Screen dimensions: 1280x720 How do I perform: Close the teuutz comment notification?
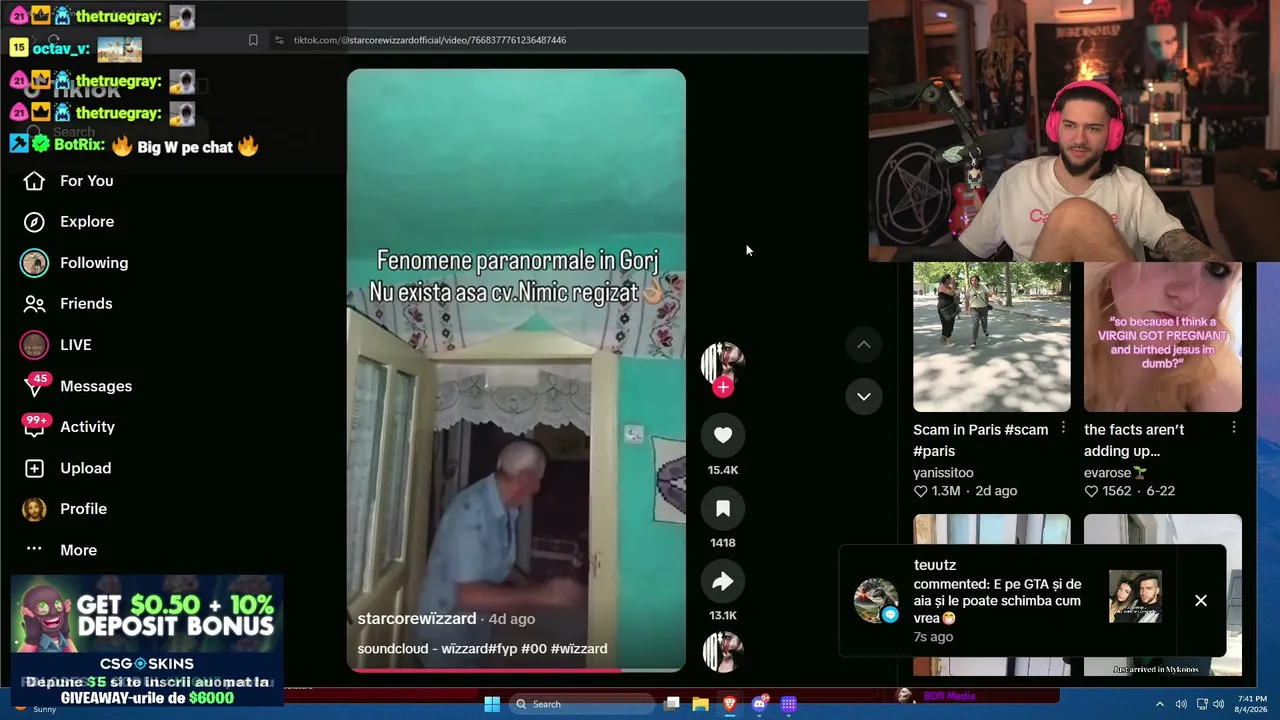1201,600
